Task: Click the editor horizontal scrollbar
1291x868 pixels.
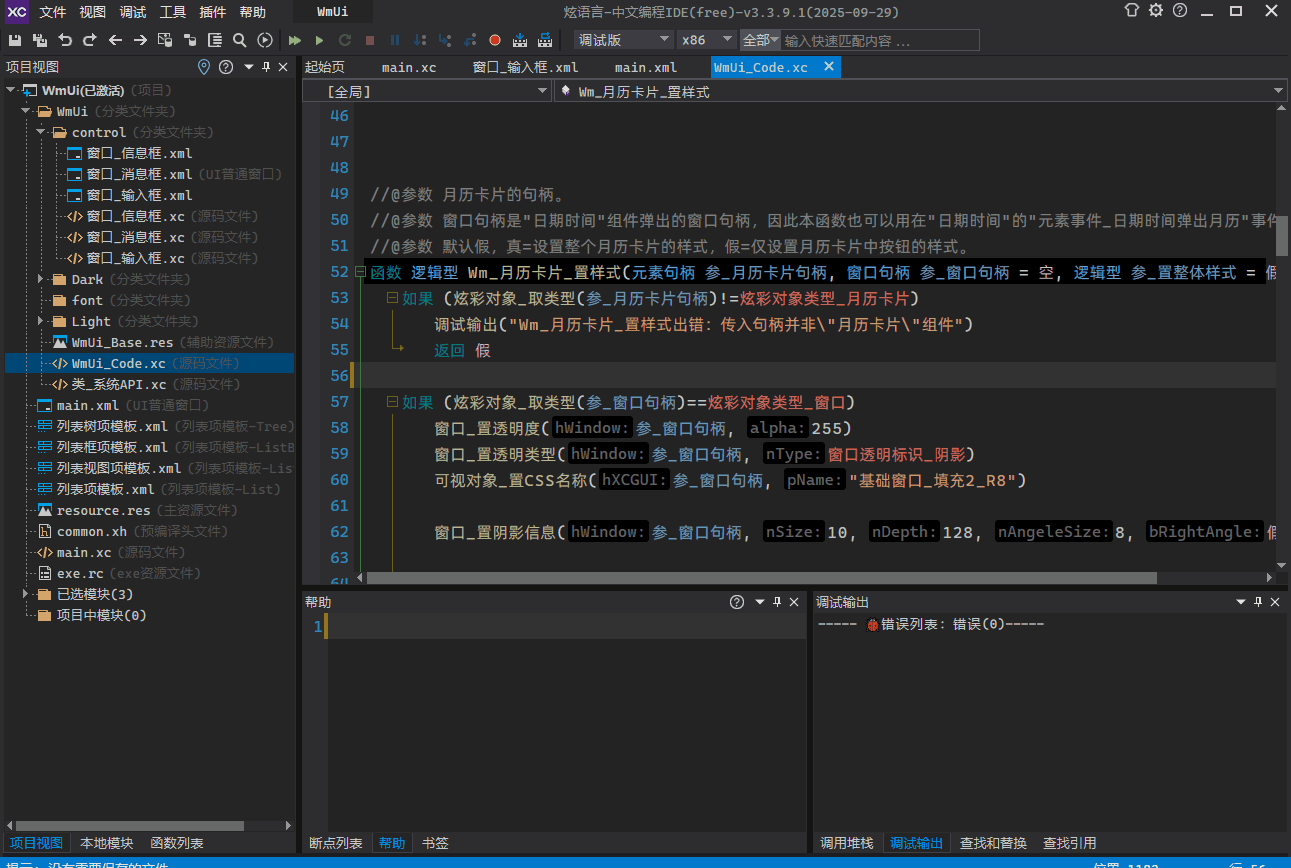Action: [760, 578]
